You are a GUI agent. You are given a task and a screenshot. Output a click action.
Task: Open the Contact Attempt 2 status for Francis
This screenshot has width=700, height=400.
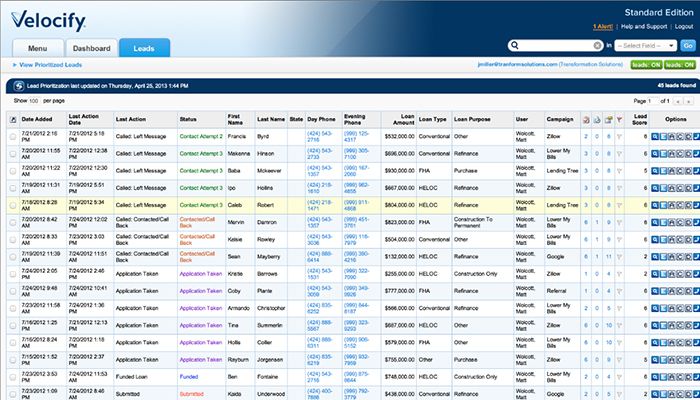click(201, 137)
